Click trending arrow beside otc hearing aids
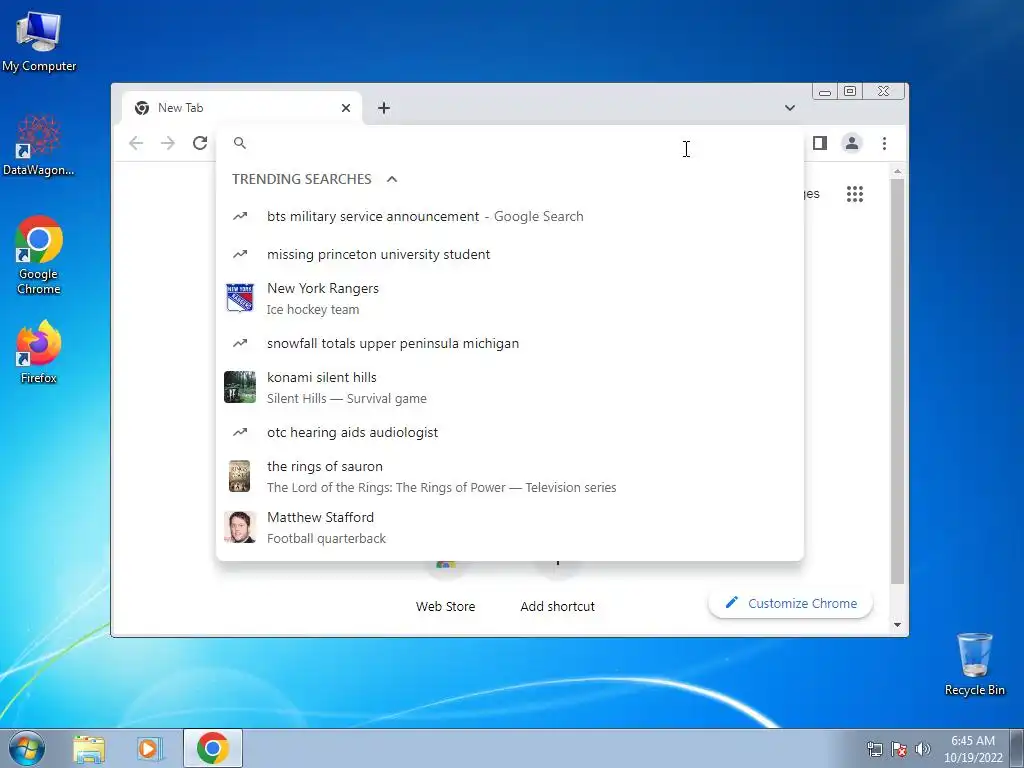1024x768 pixels. pyautogui.click(x=240, y=432)
